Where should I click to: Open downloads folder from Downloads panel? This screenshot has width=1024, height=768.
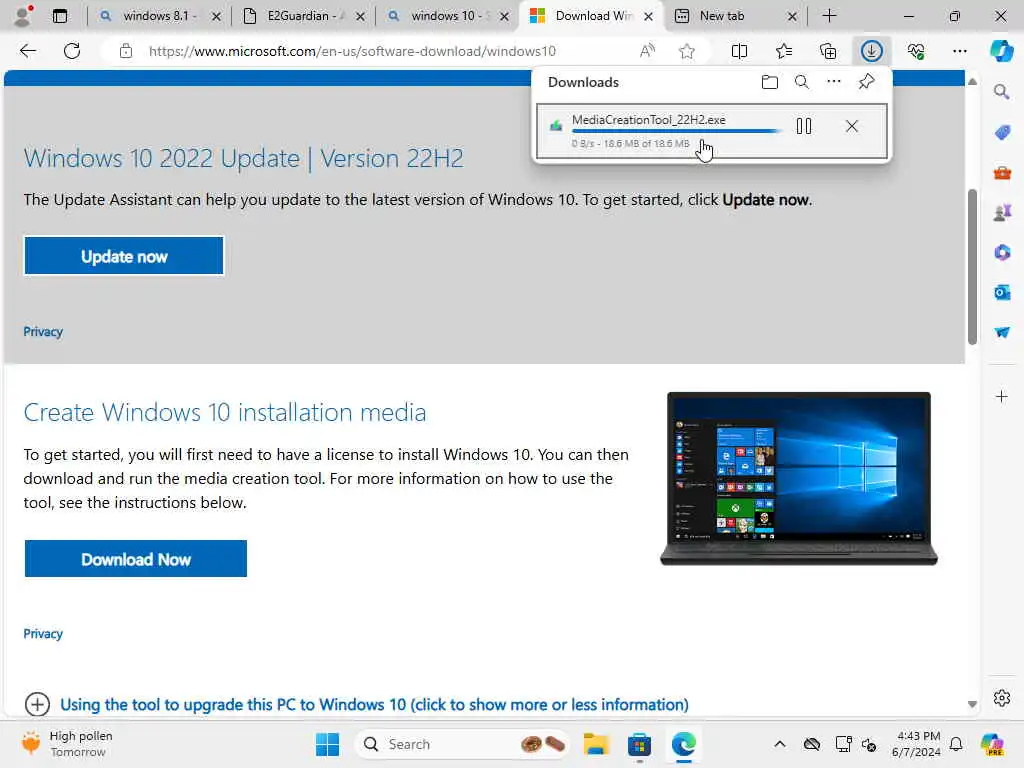[x=770, y=82]
